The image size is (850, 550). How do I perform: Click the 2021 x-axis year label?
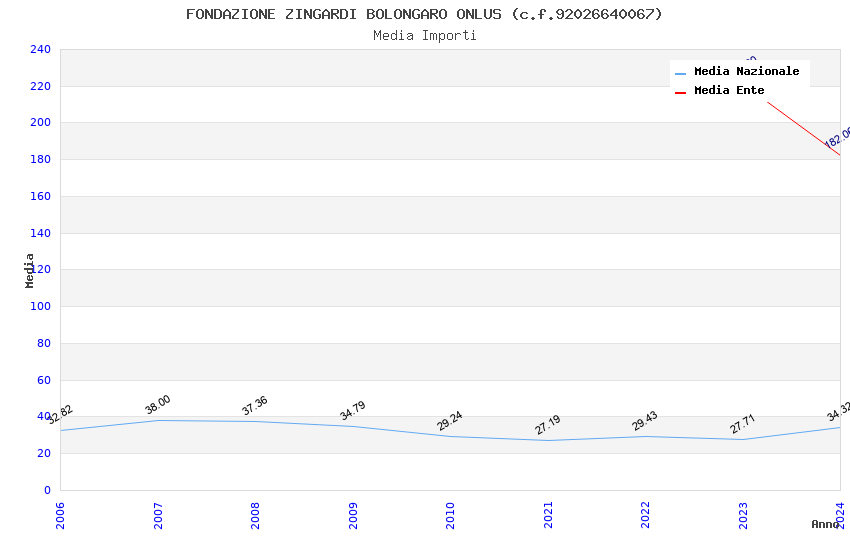(548, 515)
